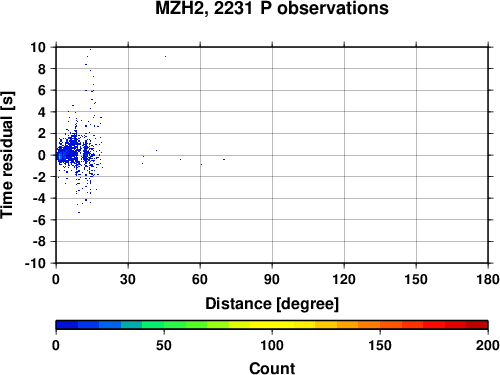
Task: Click the green high-count cluster at zero distance
Action: [60, 156]
